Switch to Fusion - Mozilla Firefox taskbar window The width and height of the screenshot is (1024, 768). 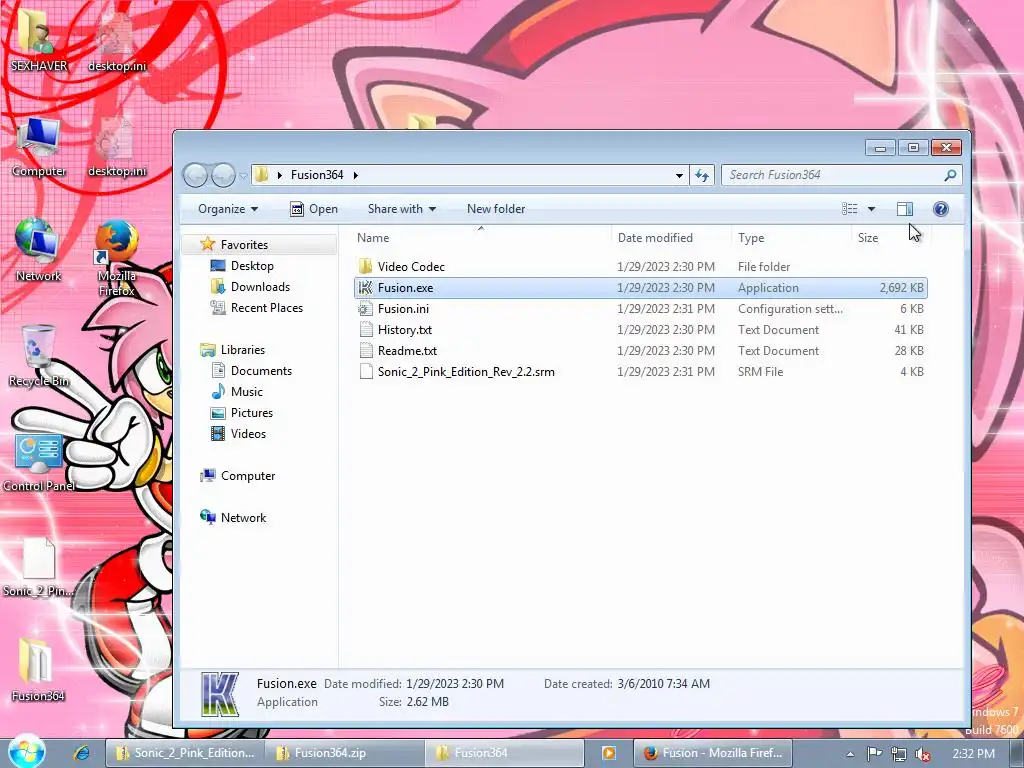[x=712, y=753]
